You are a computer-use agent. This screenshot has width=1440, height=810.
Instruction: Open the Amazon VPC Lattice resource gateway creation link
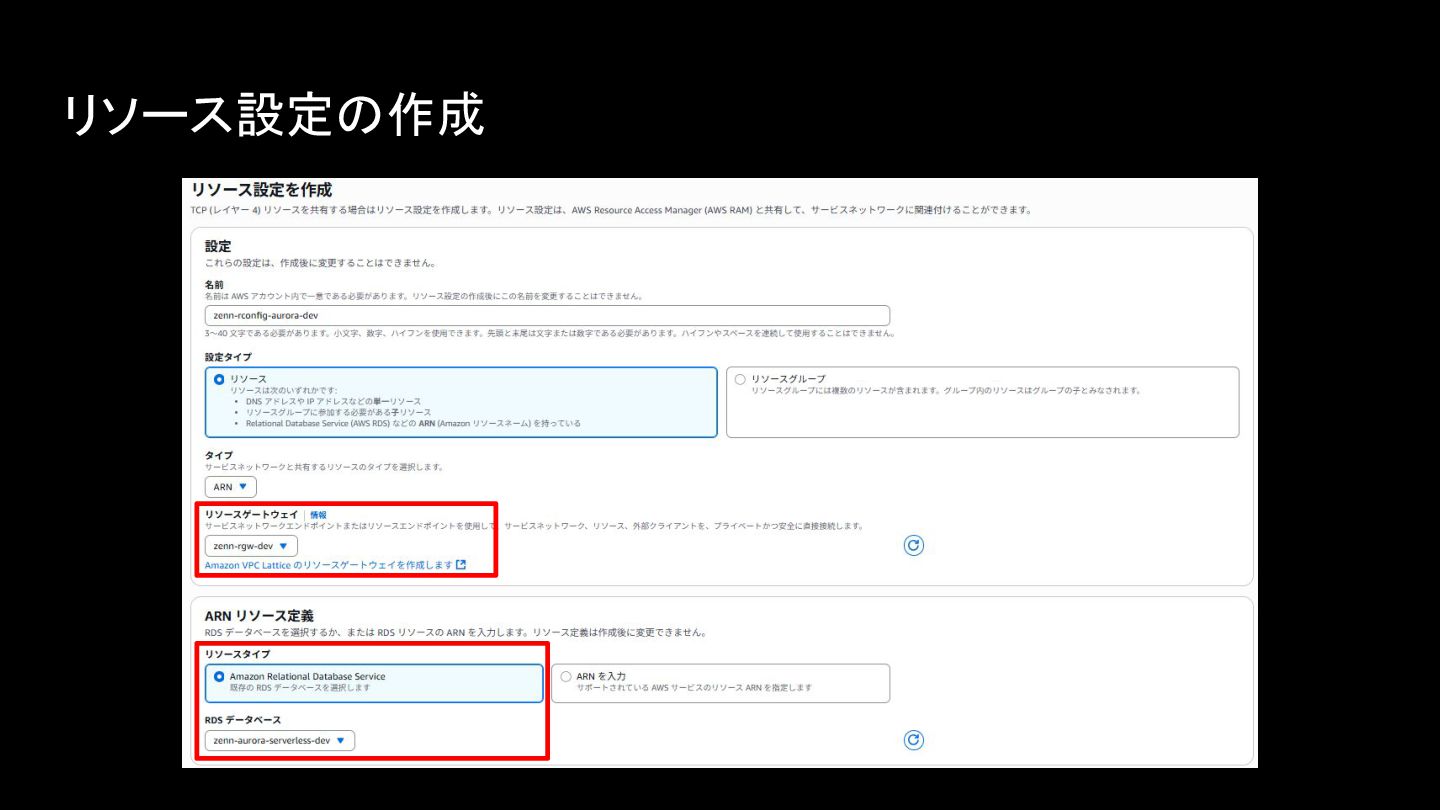click(329, 565)
